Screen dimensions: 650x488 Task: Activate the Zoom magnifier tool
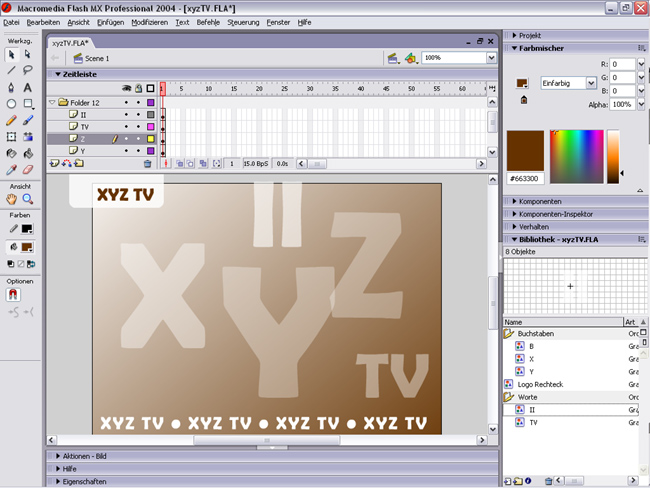[x=27, y=199]
